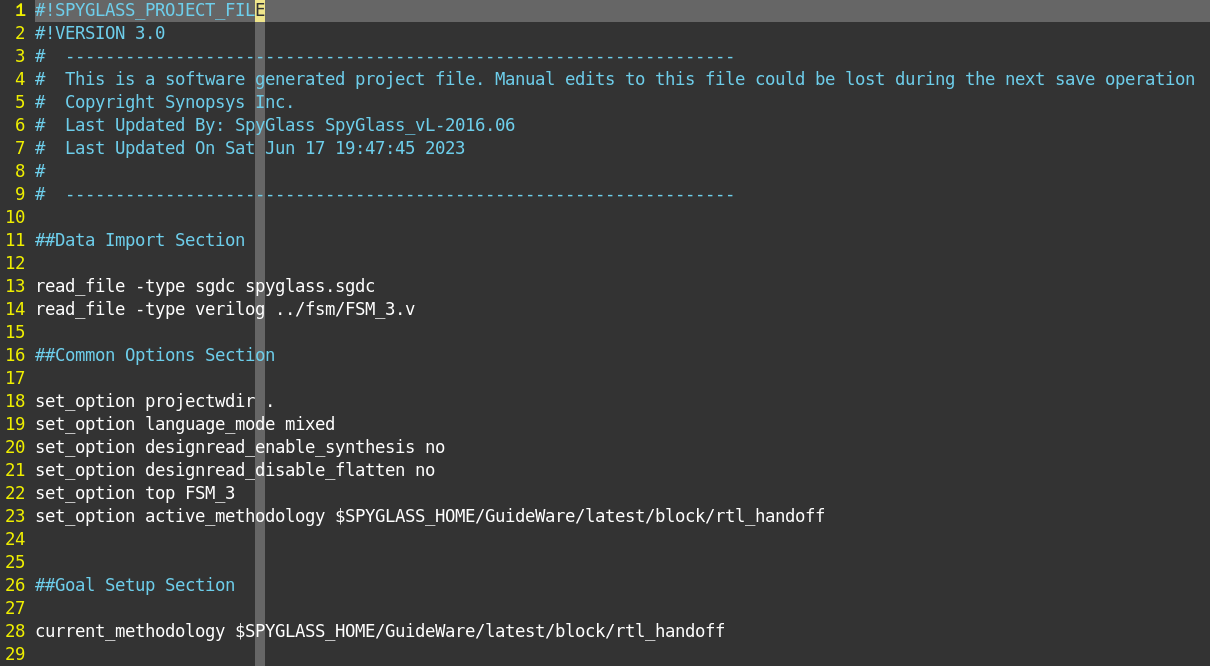Place cursor on the projectwdir option
This screenshot has height=666, width=1210.
point(200,401)
